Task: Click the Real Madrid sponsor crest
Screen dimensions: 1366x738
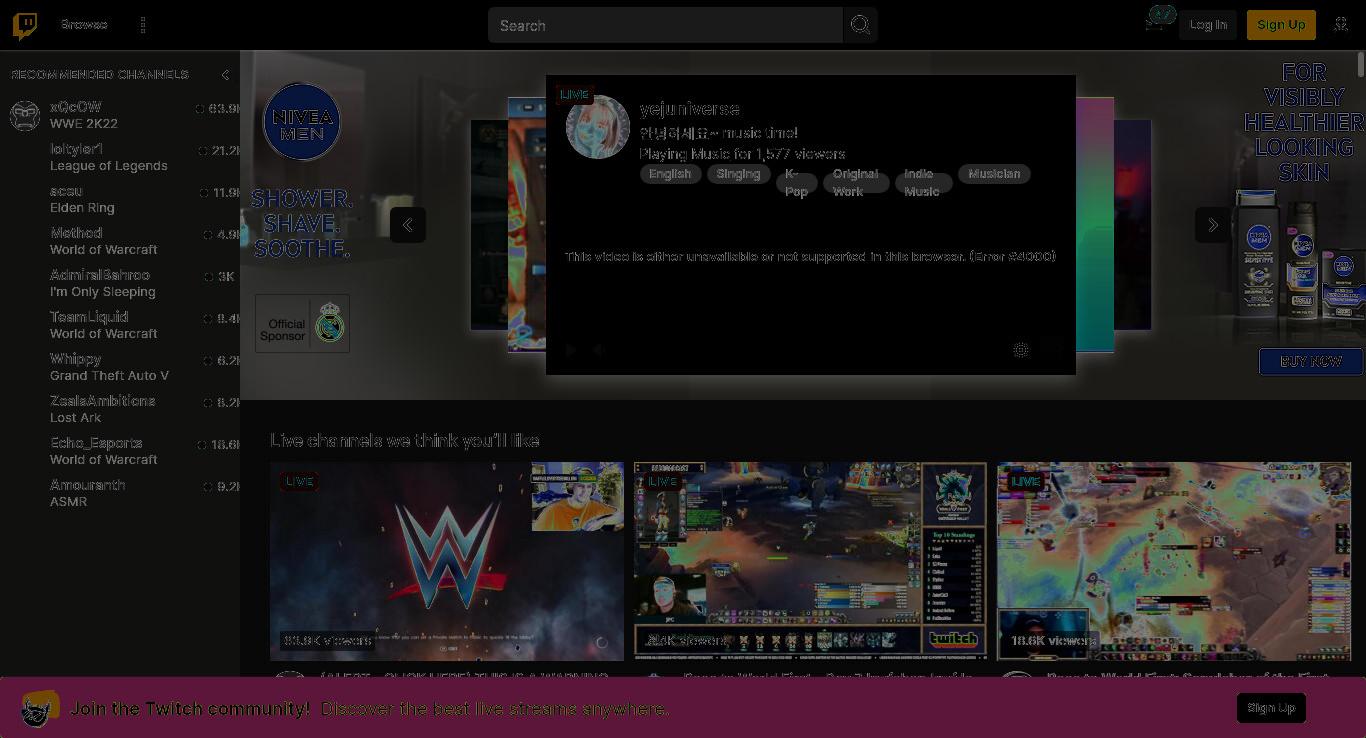Action: (x=329, y=324)
